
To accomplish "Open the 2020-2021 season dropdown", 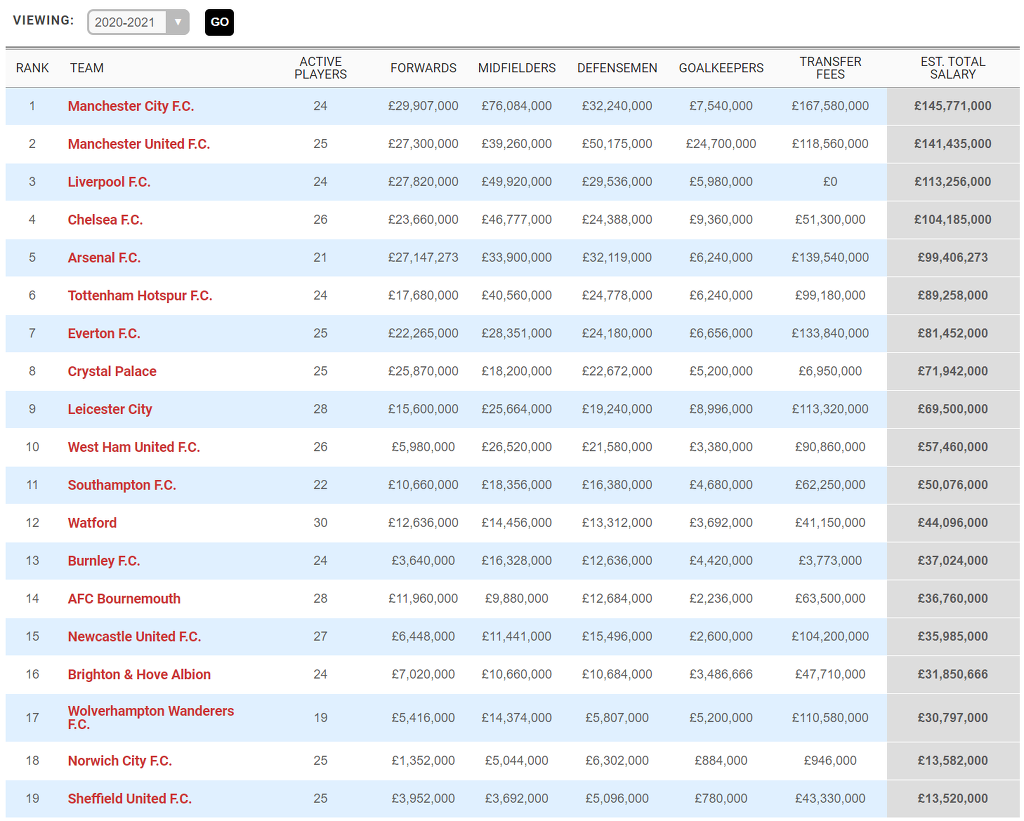I will pos(138,22).
